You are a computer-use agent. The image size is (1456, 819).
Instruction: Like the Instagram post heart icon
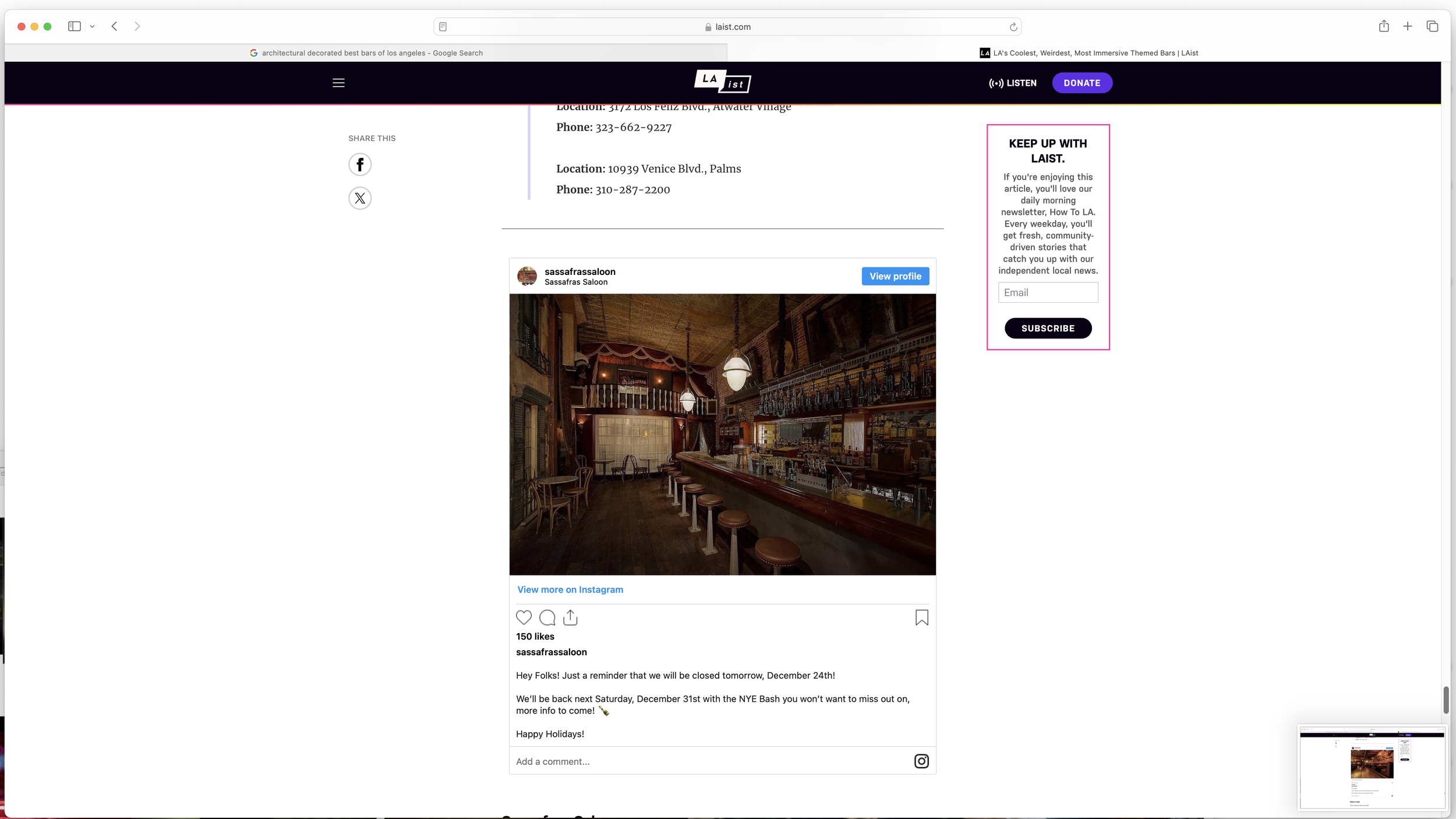524,617
